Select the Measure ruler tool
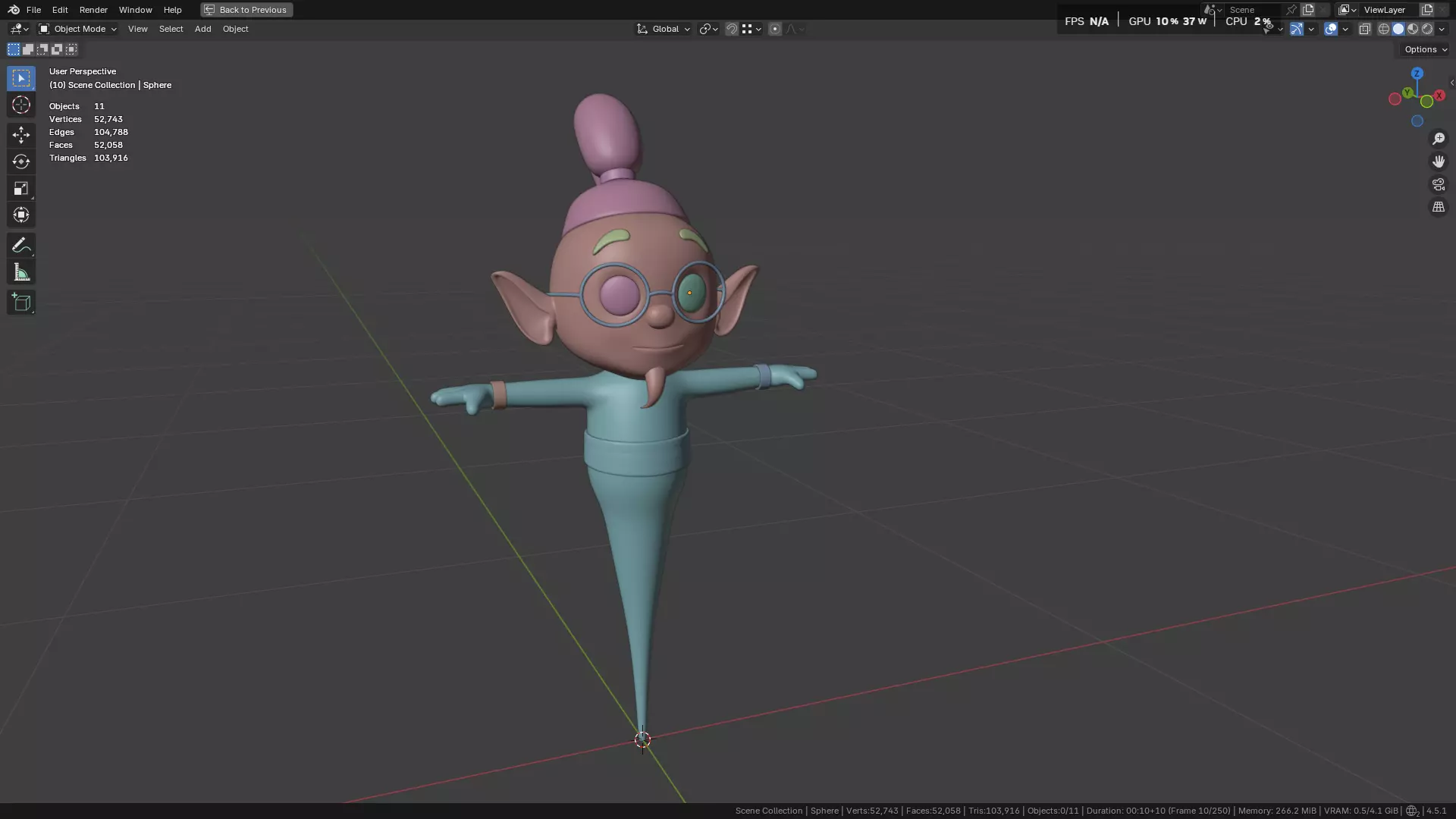Viewport: 1456px width, 819px height. [x=21, y=272]
